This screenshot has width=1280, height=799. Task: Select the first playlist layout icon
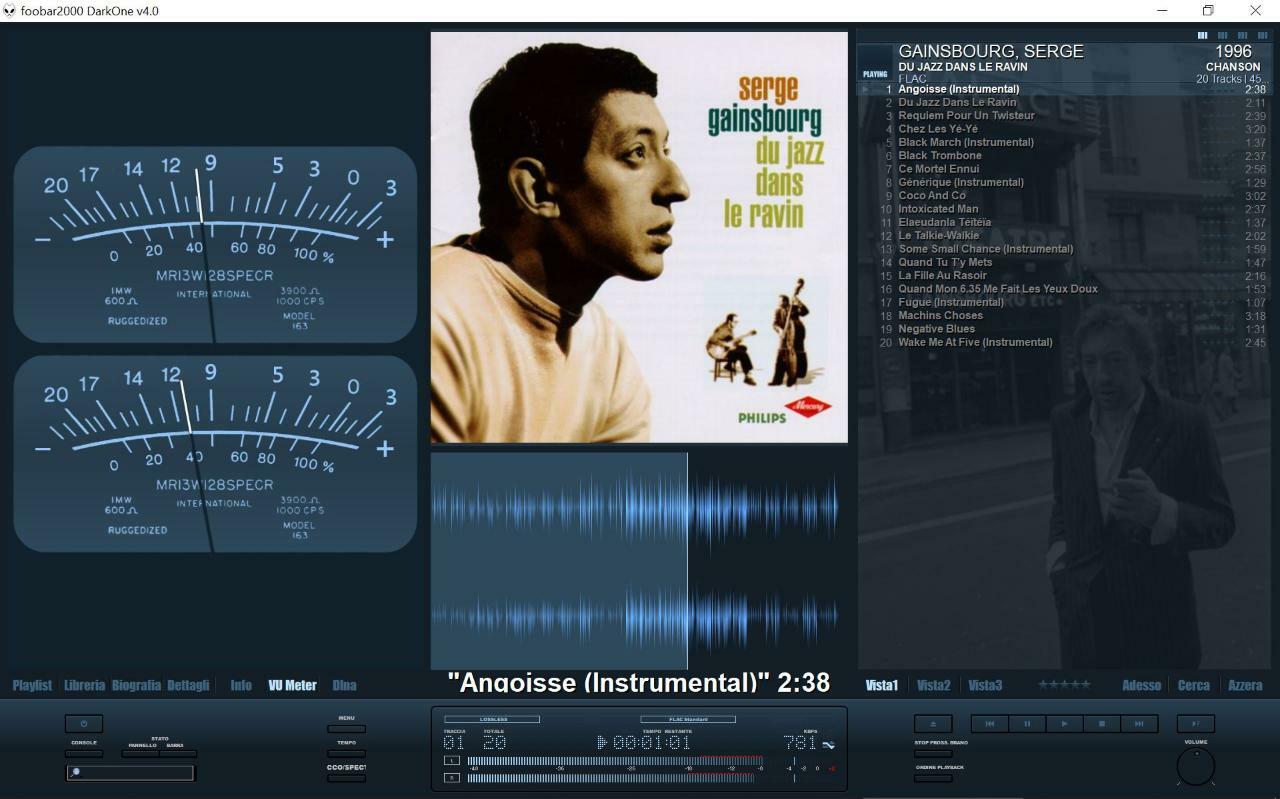tap(1203, 35)
